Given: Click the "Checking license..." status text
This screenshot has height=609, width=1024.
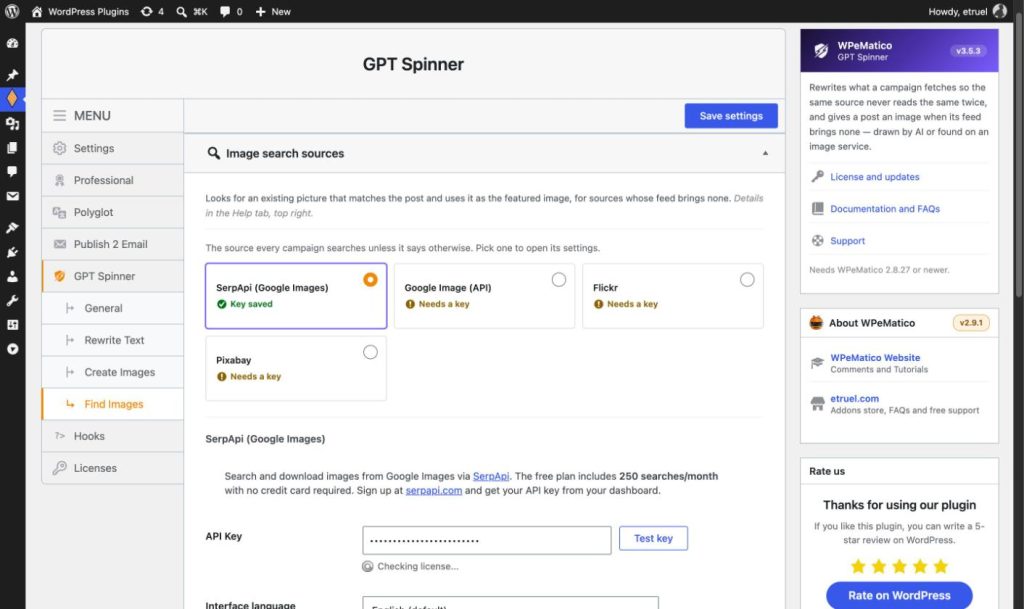Looking at the screenshot, I should (x=417, y=566).
